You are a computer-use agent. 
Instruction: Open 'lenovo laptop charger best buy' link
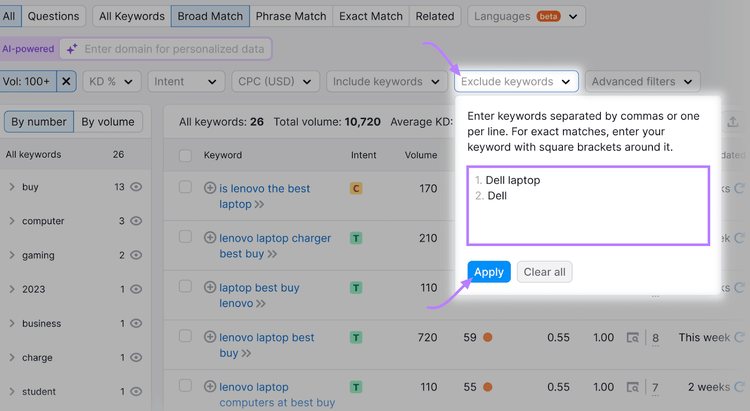pos(275,246)
